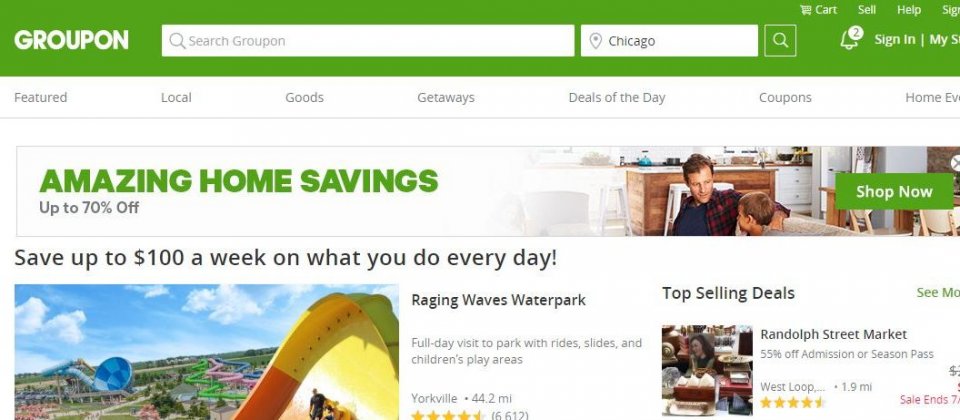This screenshot has height=420, width=960.
Task: Open the Randolph Street Market thumbnail
Action: [x=707, y=370]
